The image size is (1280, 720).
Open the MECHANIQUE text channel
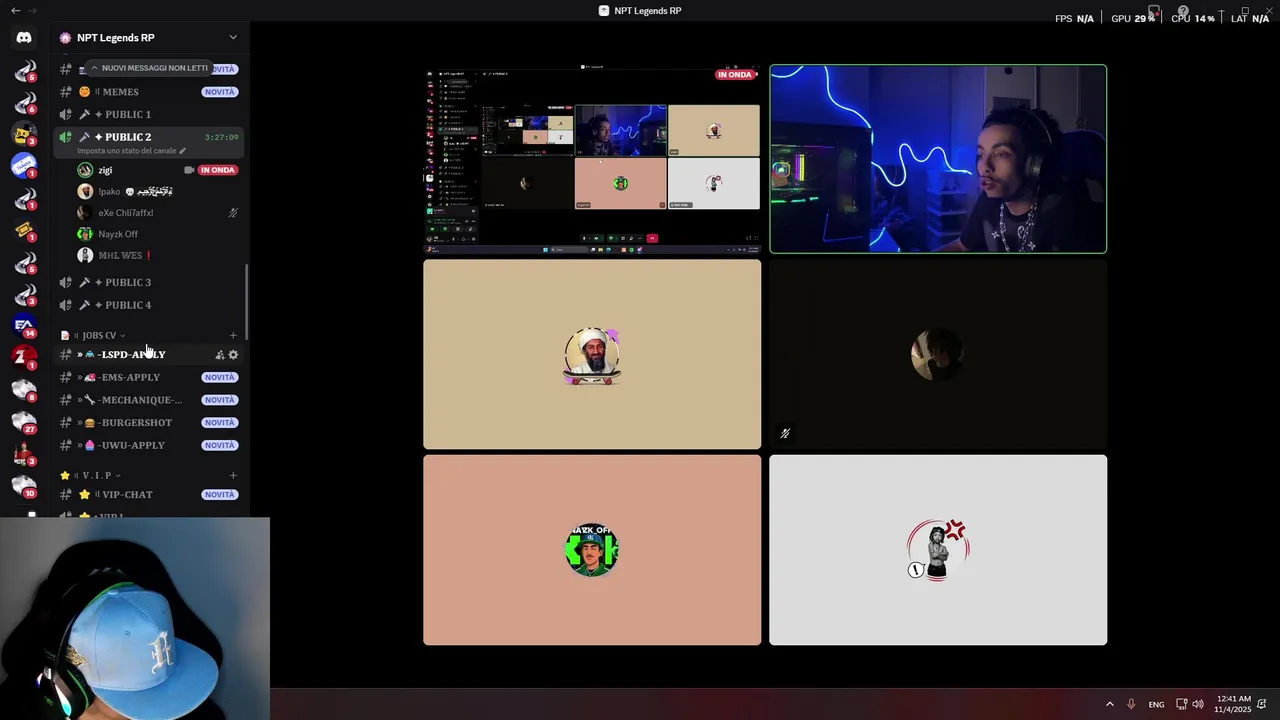[149, 400]
